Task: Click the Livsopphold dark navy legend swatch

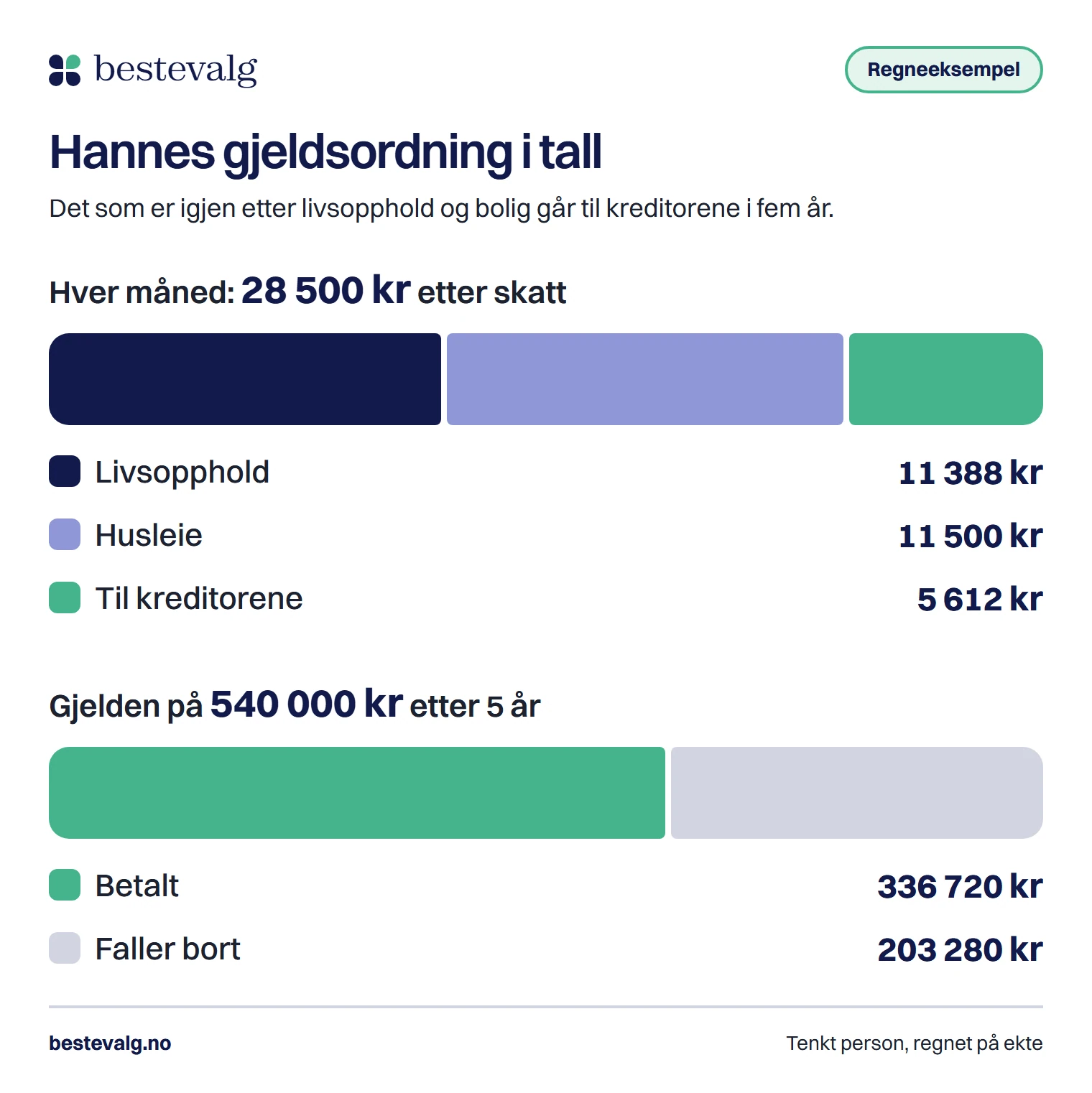Action: point(65,471)
